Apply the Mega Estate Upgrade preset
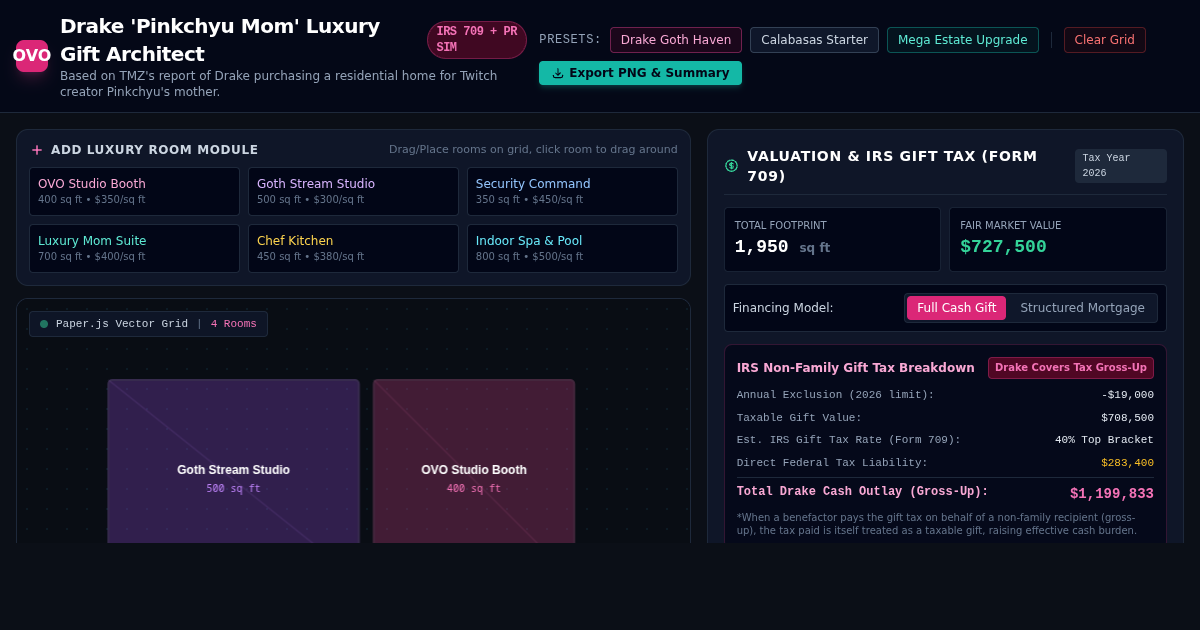The height and width of the screenshot is (630, 1200). point(963,40)
